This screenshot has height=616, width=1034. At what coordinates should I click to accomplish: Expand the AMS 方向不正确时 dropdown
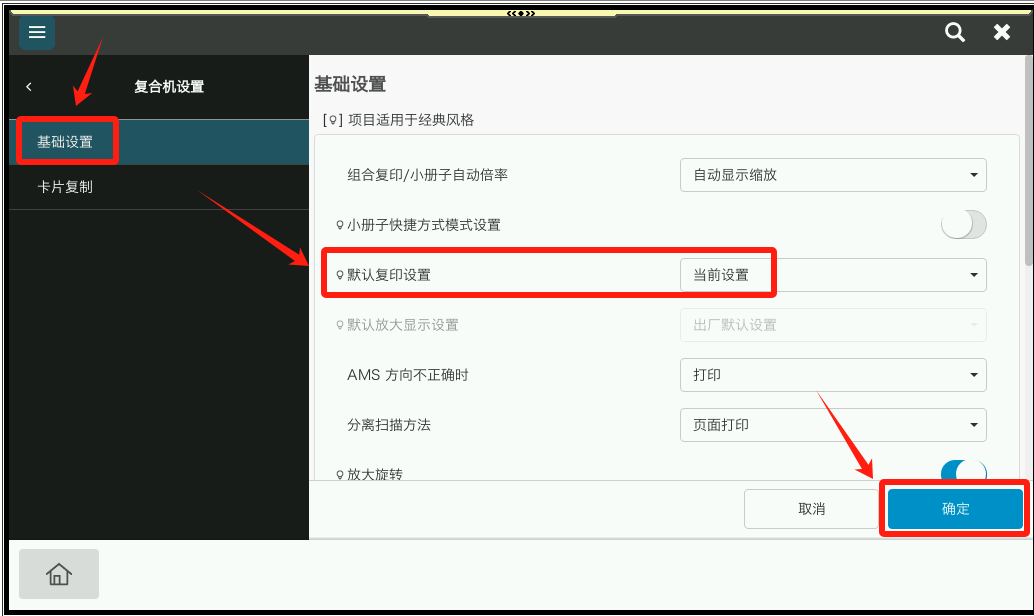click(x=833, y=375)
